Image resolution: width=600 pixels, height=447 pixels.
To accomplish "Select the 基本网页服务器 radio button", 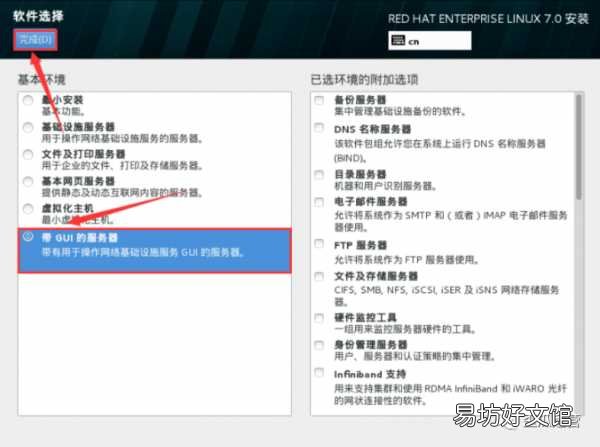I will pyautogui.click(x=28, y=181).
